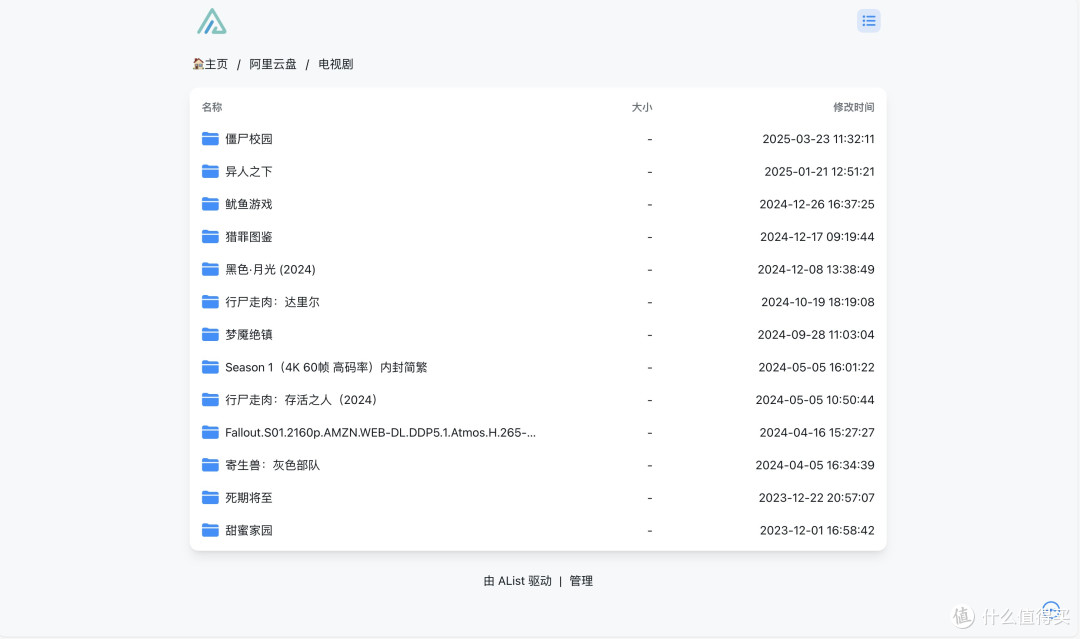Click the date 2024-10-19 18:19:08
Screen dimensions: 1080x639
[x=818, y=302]
